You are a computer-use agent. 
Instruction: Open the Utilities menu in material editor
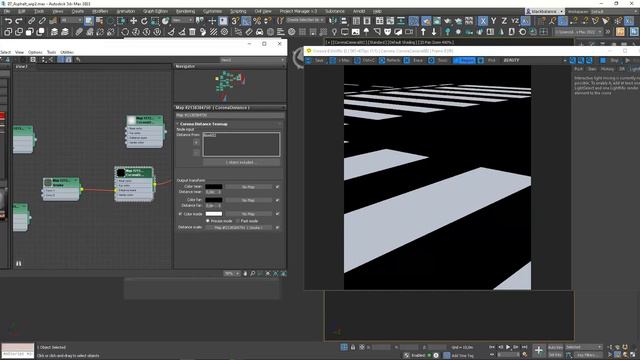point(67,52)
